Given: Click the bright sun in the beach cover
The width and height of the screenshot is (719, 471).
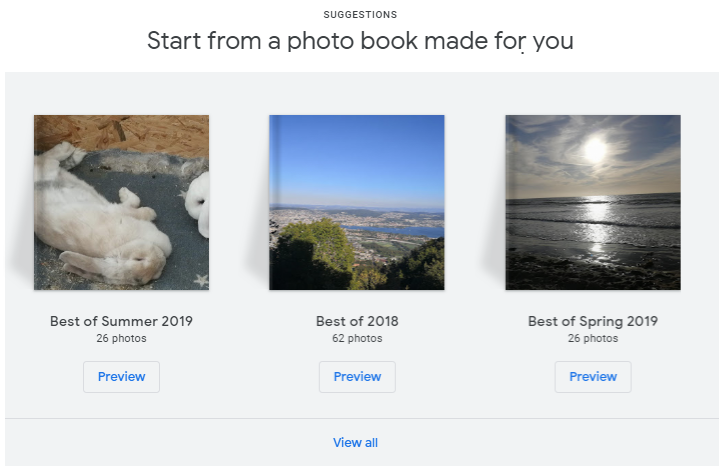Looking at the screenshot, I should pyautogui.click(x=595, y=150).
